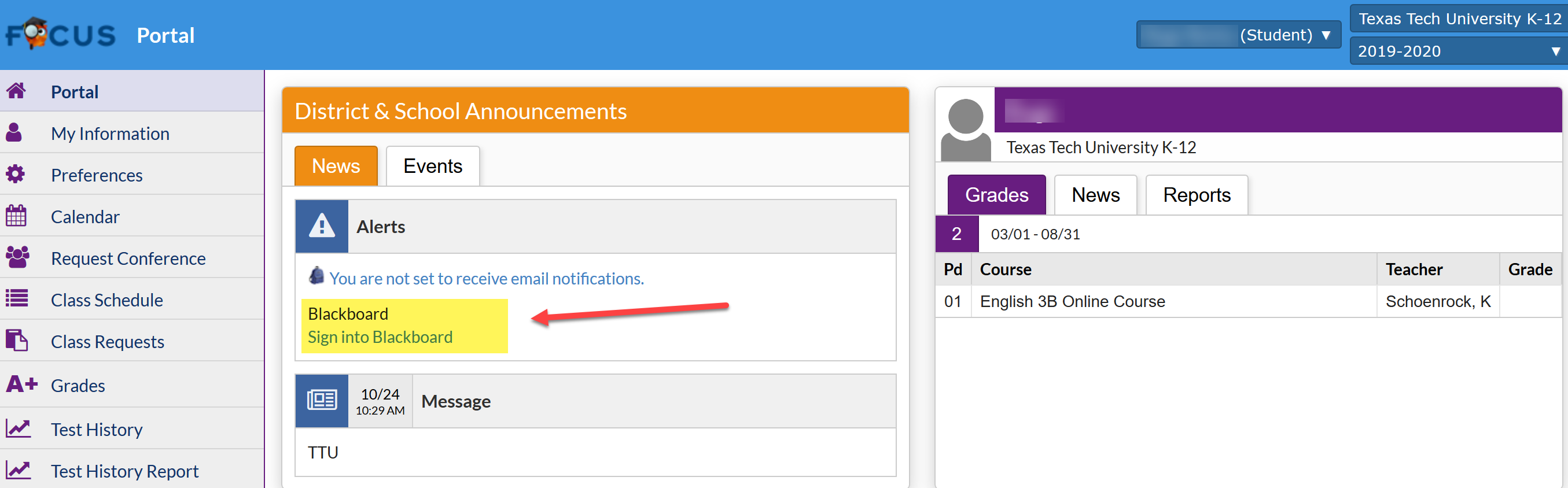Click Sign into Blackboard link
Screen dimensions: 1568x488
point(380,337)
